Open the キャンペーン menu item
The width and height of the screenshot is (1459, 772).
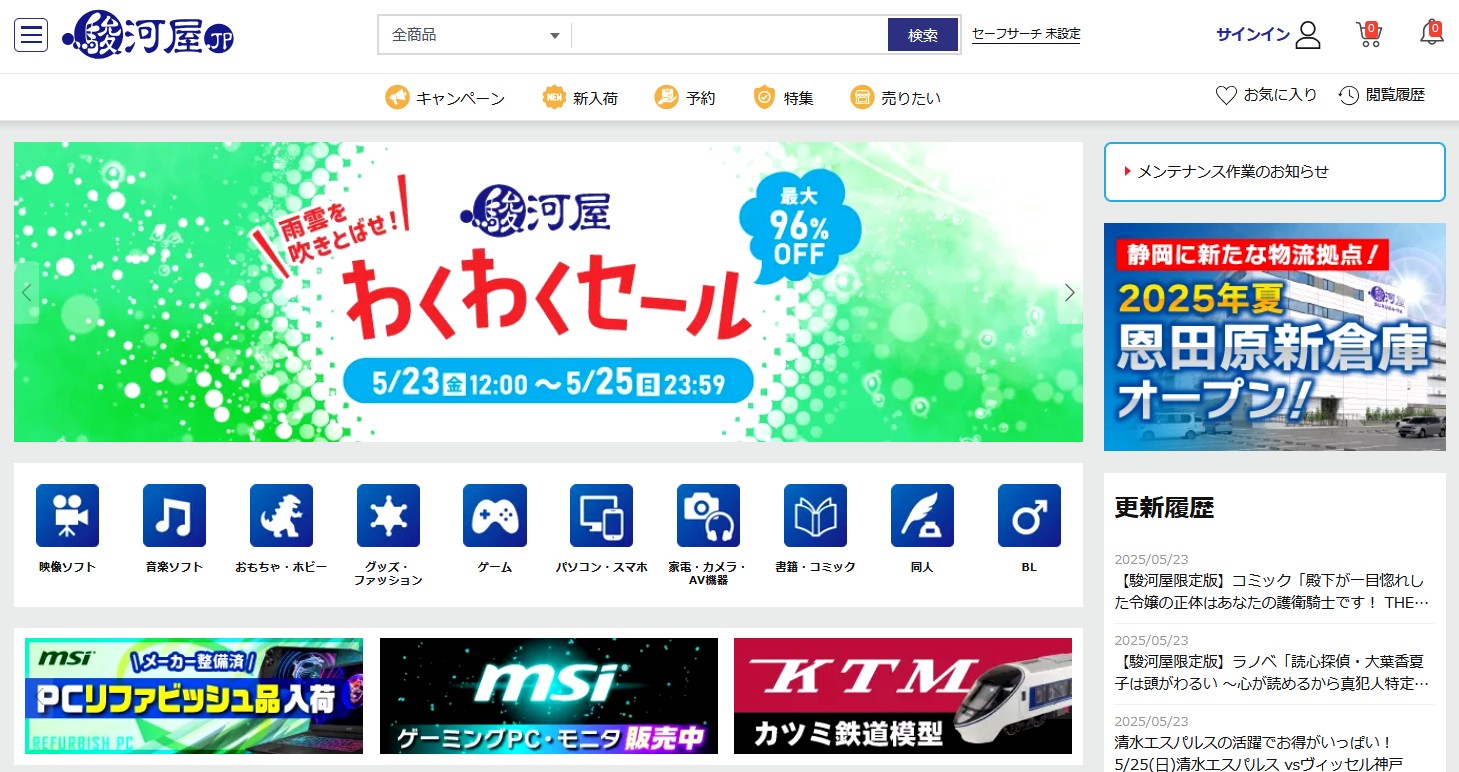coord(445,98)
